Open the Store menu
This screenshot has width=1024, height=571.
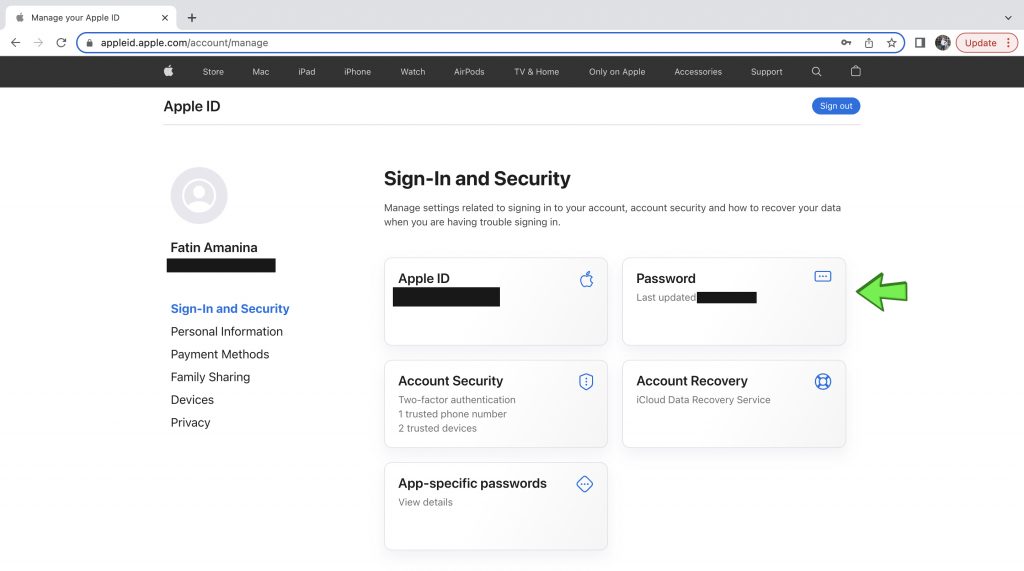[x=213, y=72]
